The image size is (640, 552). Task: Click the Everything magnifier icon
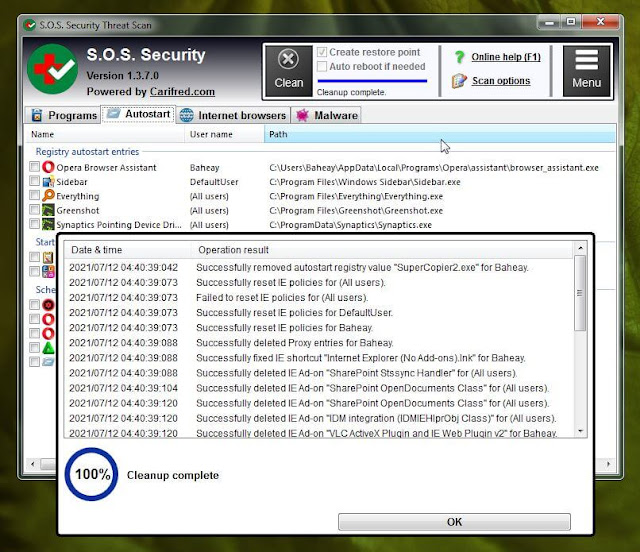click(x=48, y=196)
